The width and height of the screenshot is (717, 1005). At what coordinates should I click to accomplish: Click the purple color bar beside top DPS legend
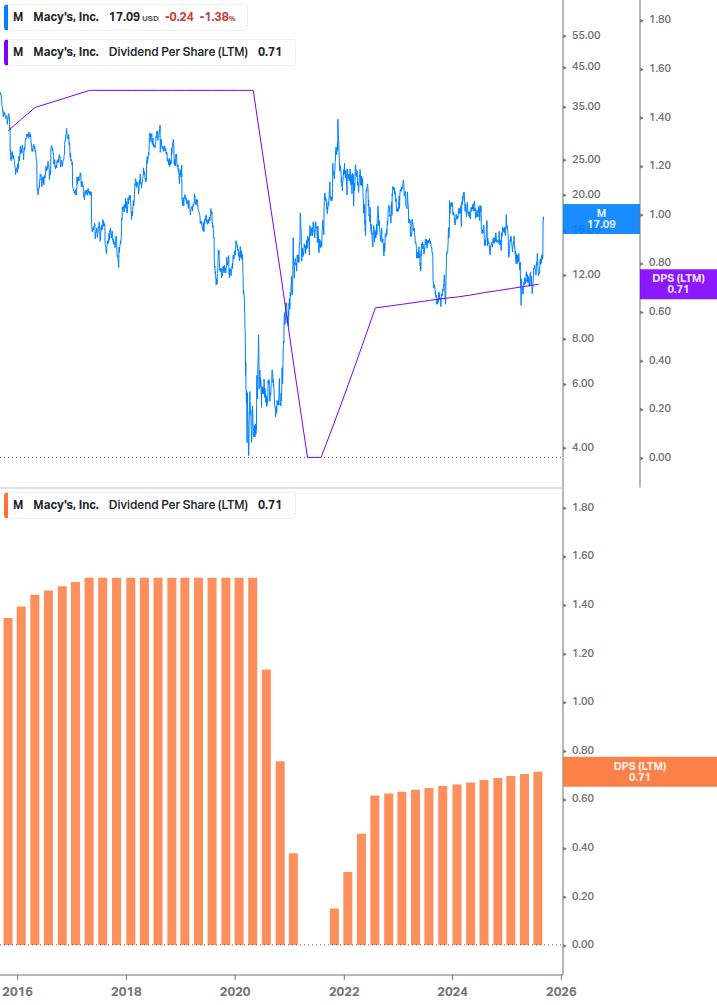pos(6,53)
